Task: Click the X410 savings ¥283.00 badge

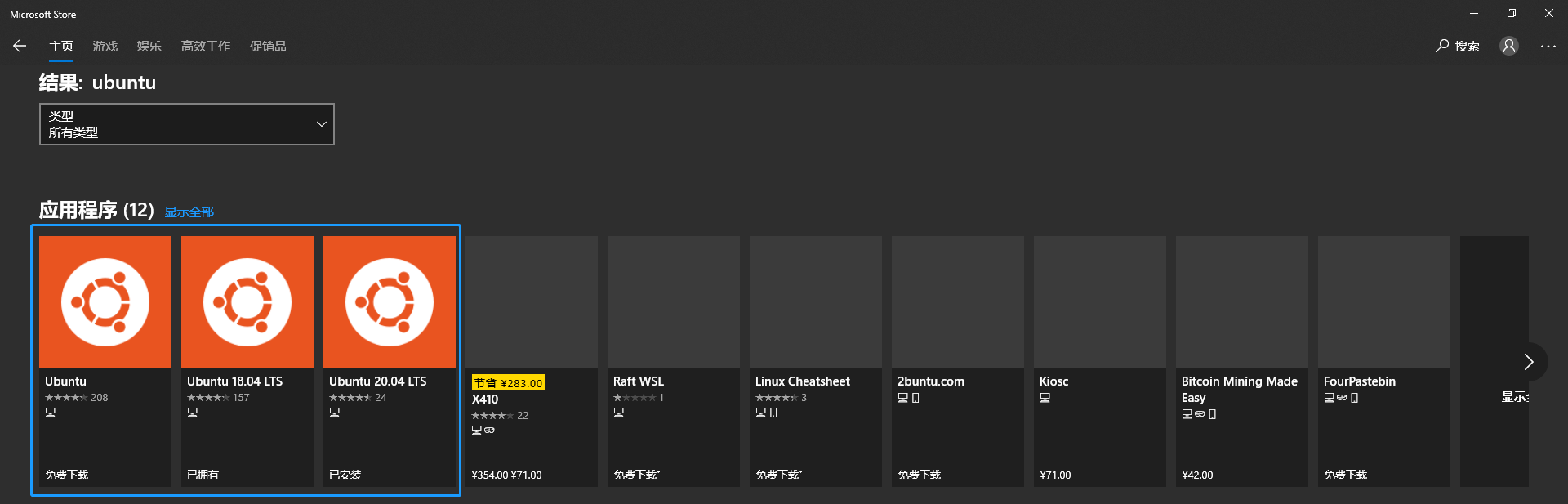Action: click(508, 383)
